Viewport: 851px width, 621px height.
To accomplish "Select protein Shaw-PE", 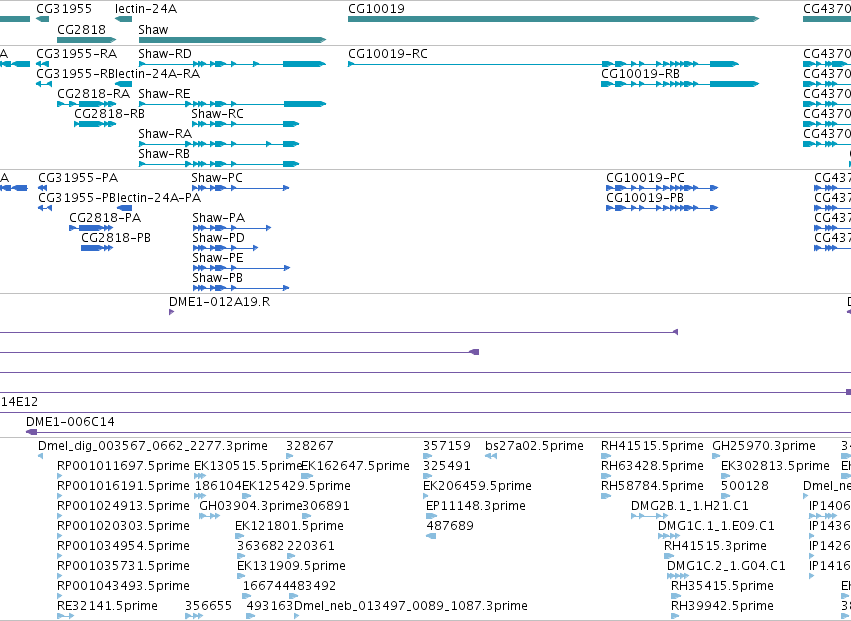I will (x=242, y=268).
